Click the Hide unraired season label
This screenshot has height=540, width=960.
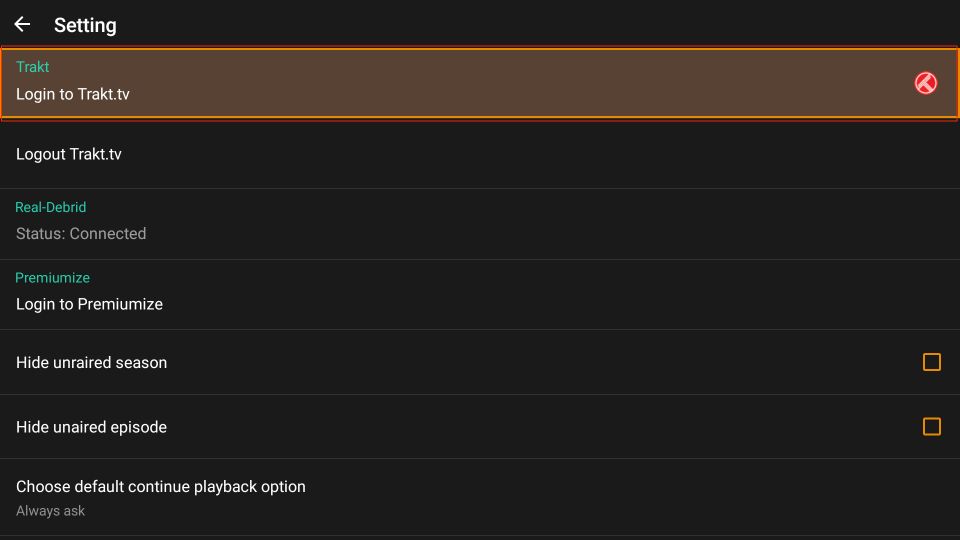[x=91, y=362]
